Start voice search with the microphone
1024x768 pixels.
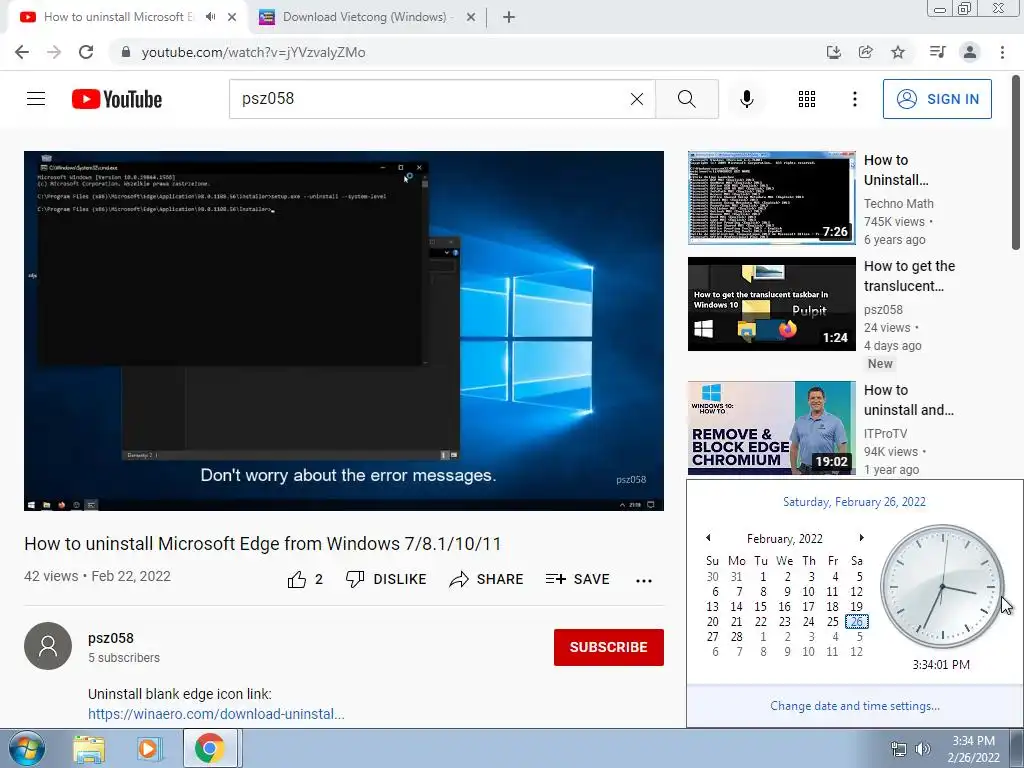pos(747,99)
